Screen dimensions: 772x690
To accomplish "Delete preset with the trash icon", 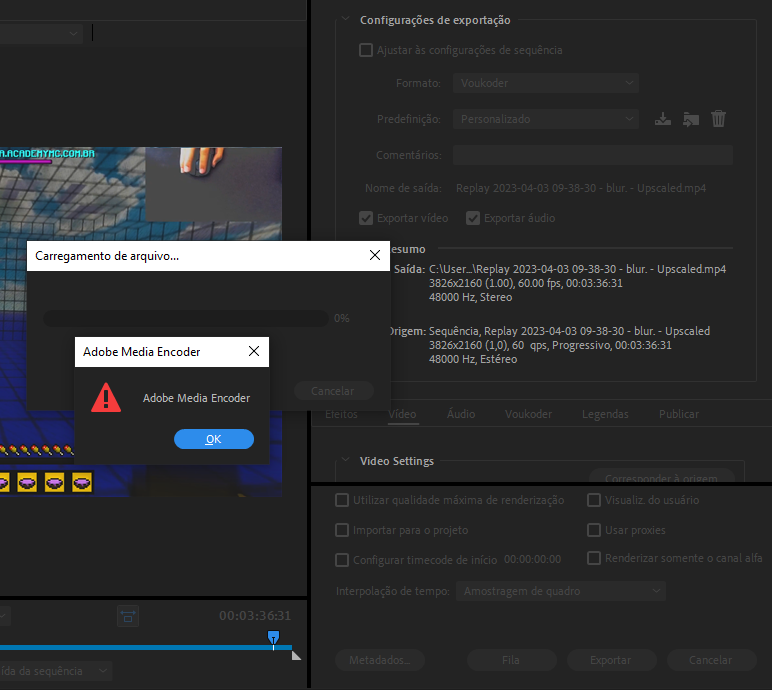I will pyautogui.click(x=718, y=119).
